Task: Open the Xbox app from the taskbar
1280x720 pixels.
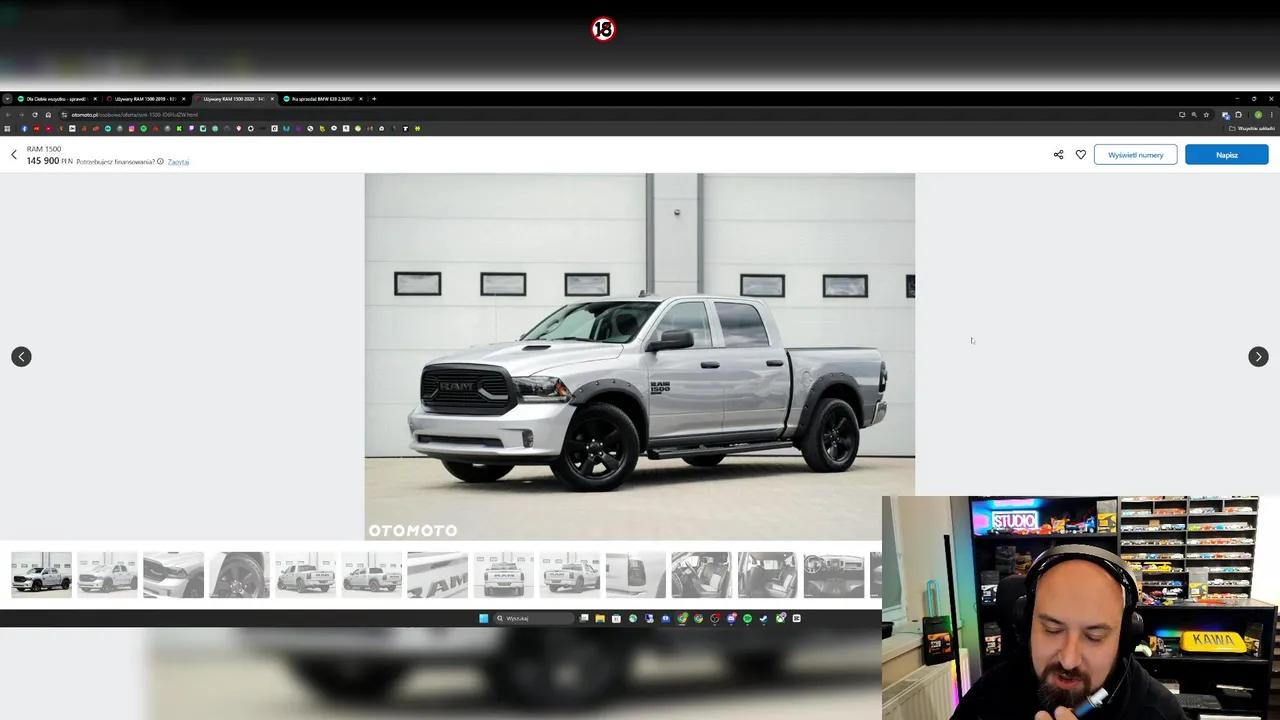Action: tap(780, 618)
